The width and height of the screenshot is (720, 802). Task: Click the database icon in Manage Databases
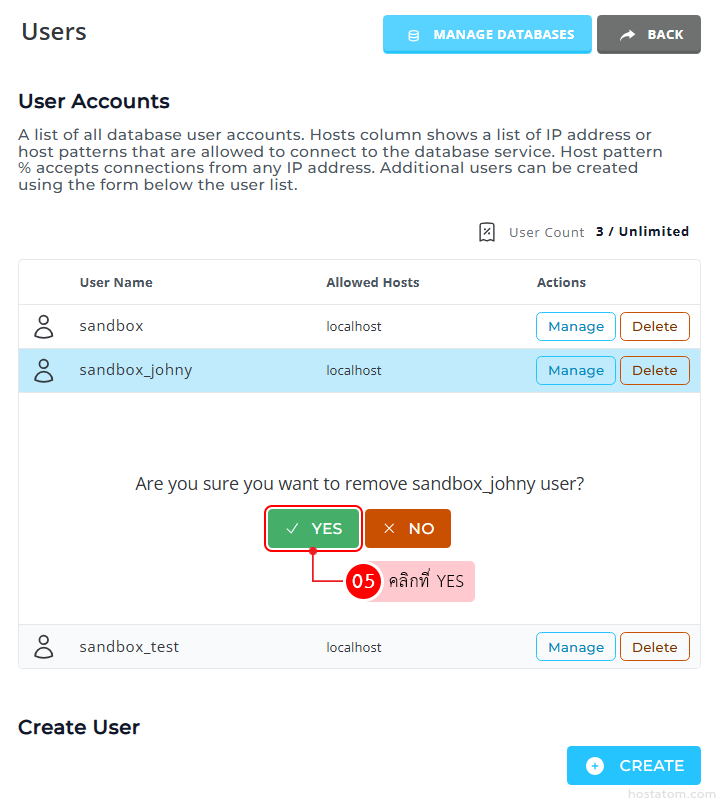(413, 35)
